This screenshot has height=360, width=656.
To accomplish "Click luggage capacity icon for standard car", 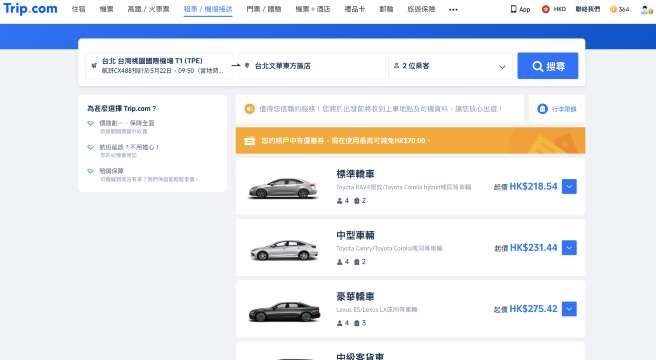I will pos(357,201).
